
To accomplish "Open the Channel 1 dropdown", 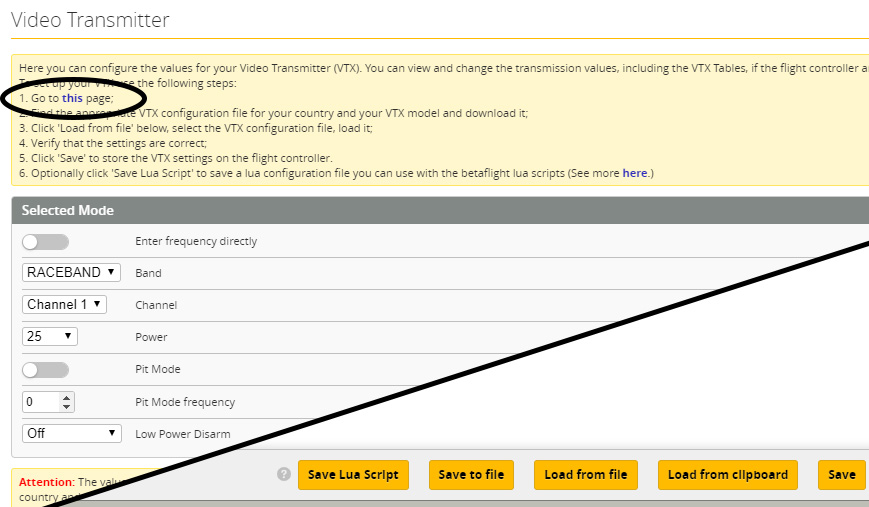I will coord(64,304).
